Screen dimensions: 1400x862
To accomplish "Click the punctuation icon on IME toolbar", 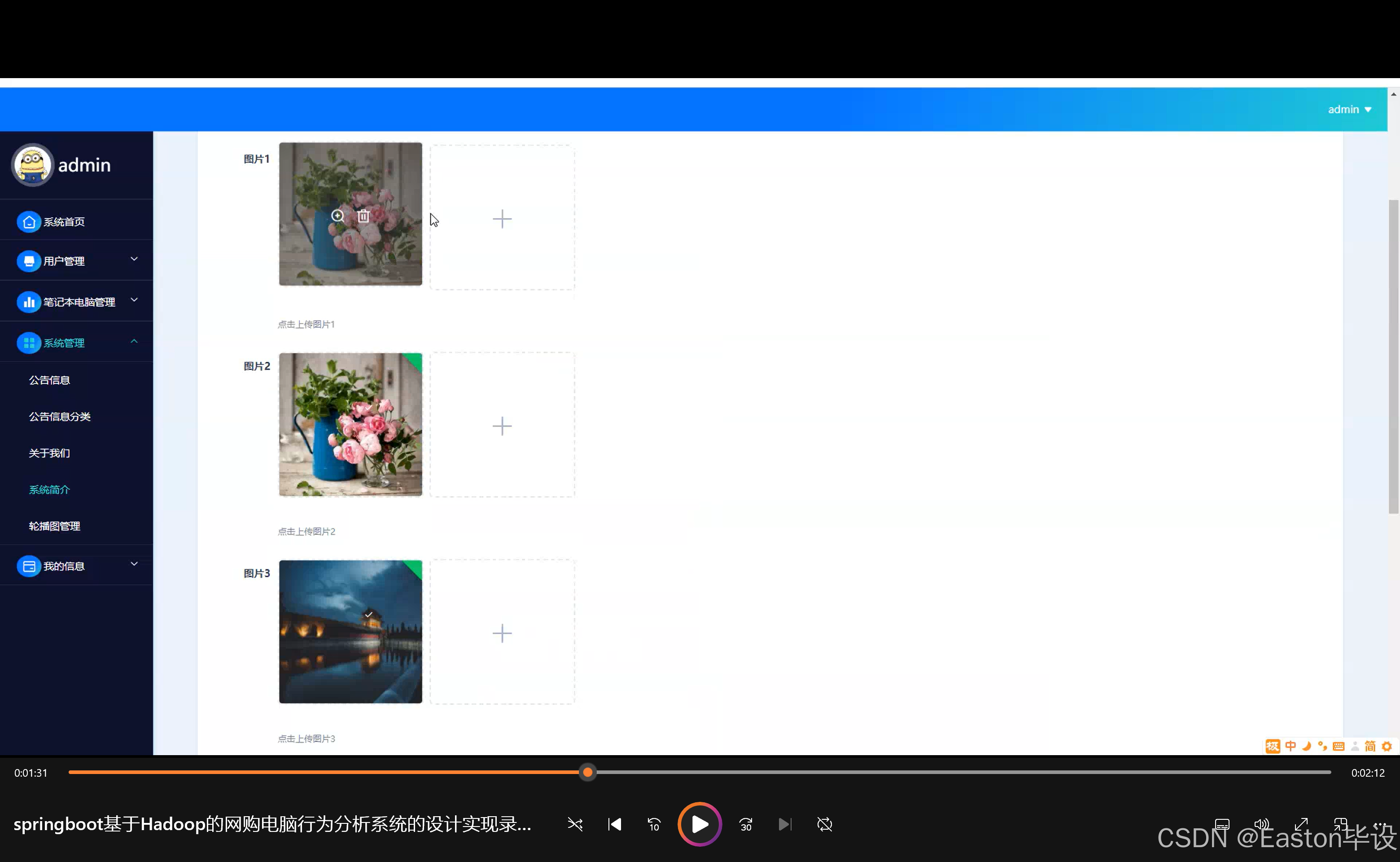I will (1322, 746).
